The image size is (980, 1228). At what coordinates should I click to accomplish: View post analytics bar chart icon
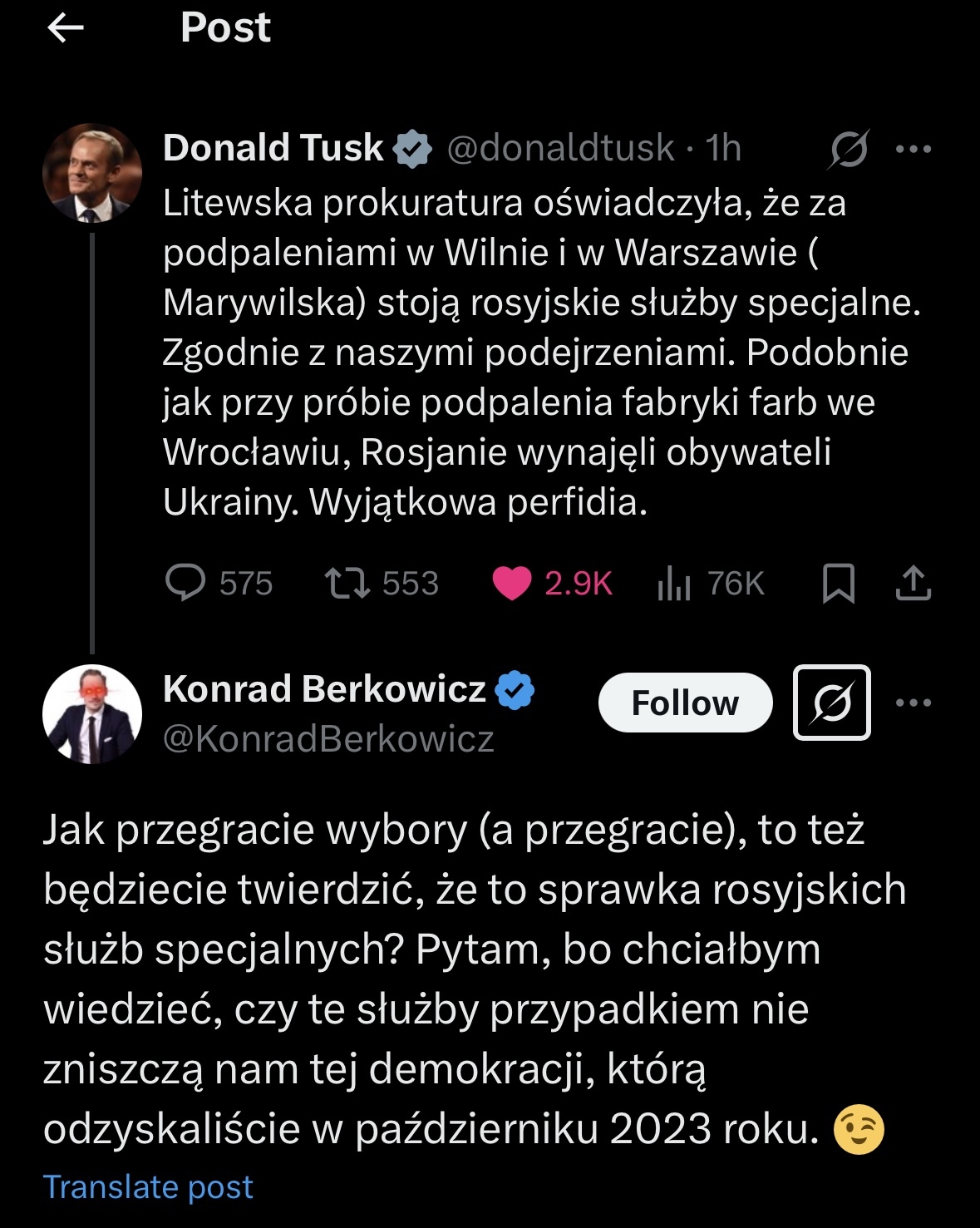pyautogui.click(x=674, y=583)
